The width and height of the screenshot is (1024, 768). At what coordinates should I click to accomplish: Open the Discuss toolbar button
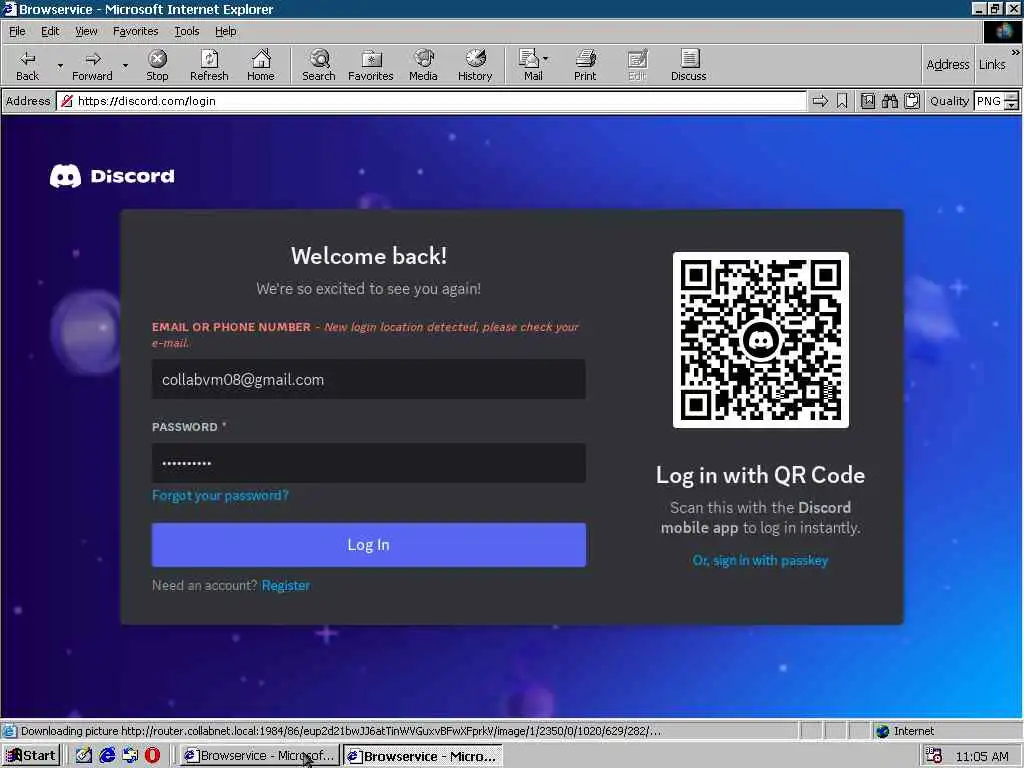(688, 65)
